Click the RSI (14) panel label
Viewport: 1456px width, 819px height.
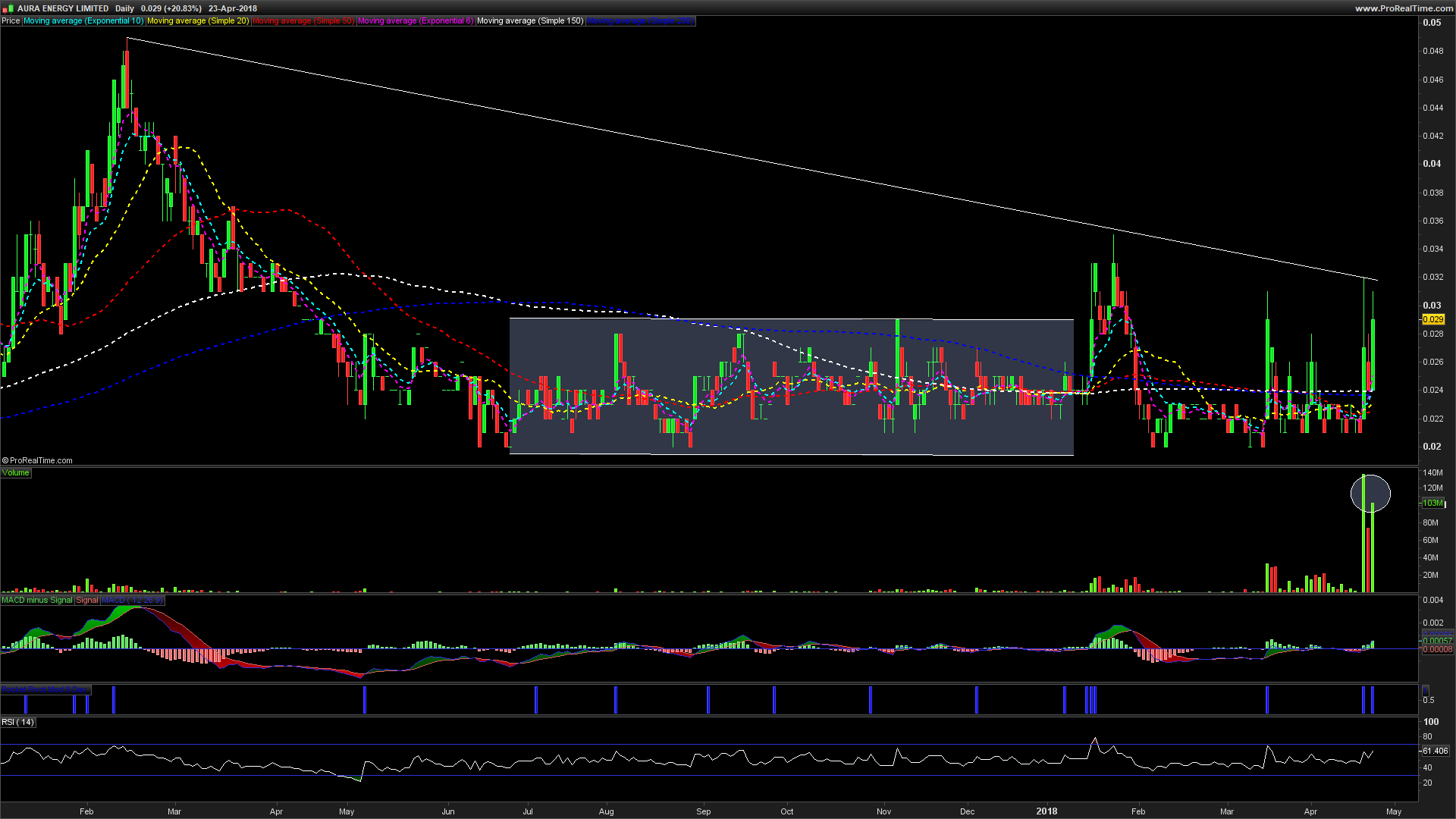[18, 723]
